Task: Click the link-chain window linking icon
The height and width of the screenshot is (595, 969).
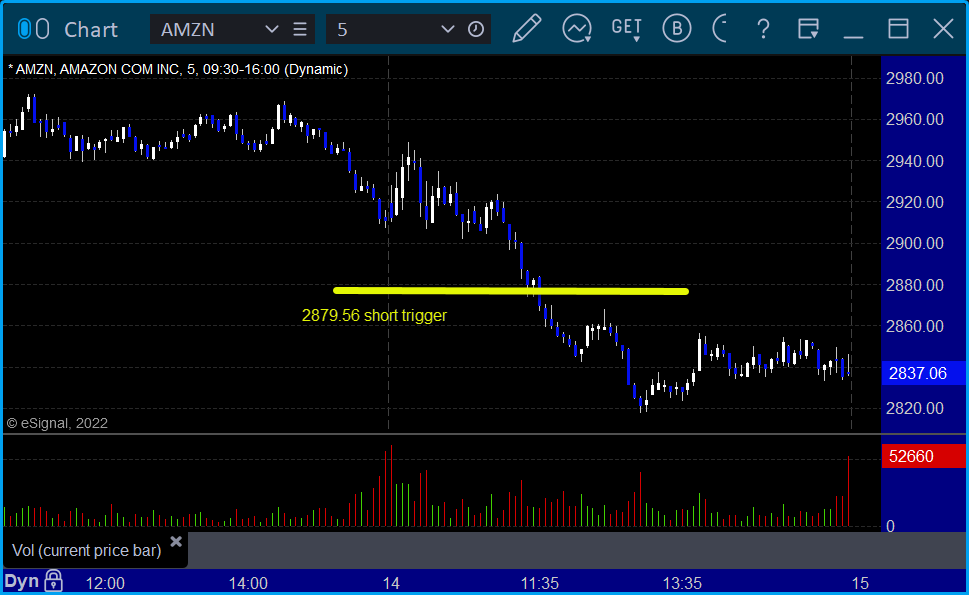Action: coord(33,29)
